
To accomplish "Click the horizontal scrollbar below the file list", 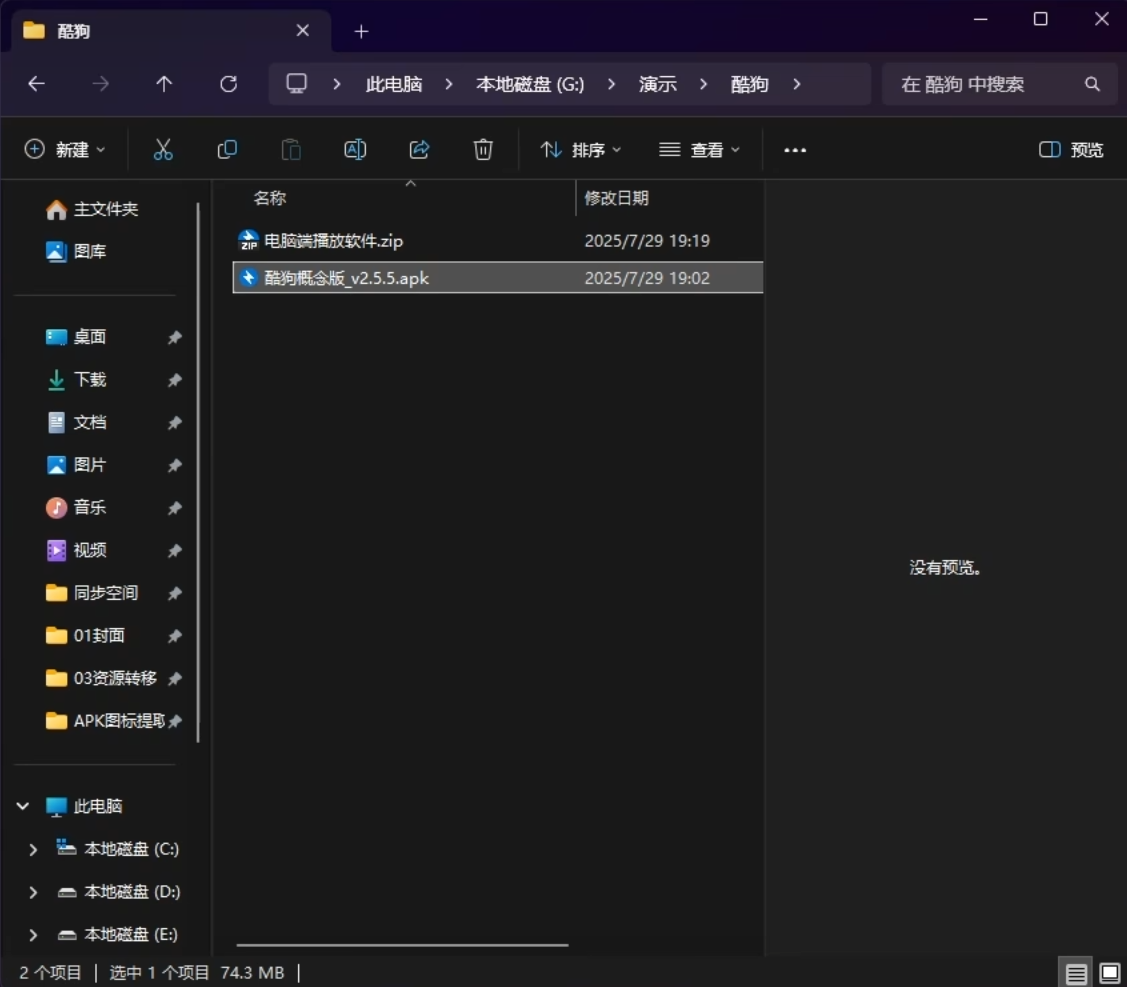I will pos(400,944).
